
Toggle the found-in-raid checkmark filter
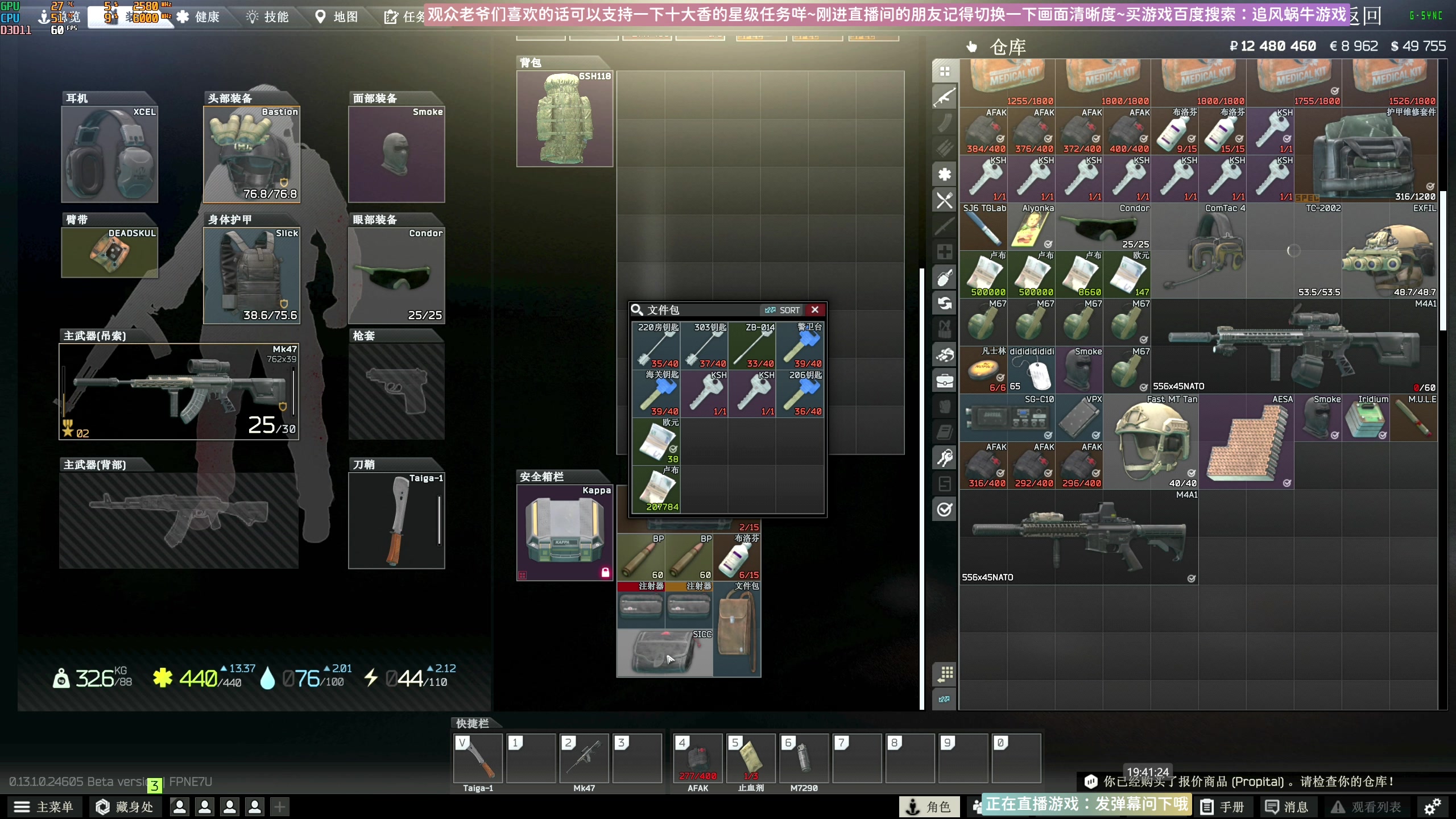click(944, 509)
